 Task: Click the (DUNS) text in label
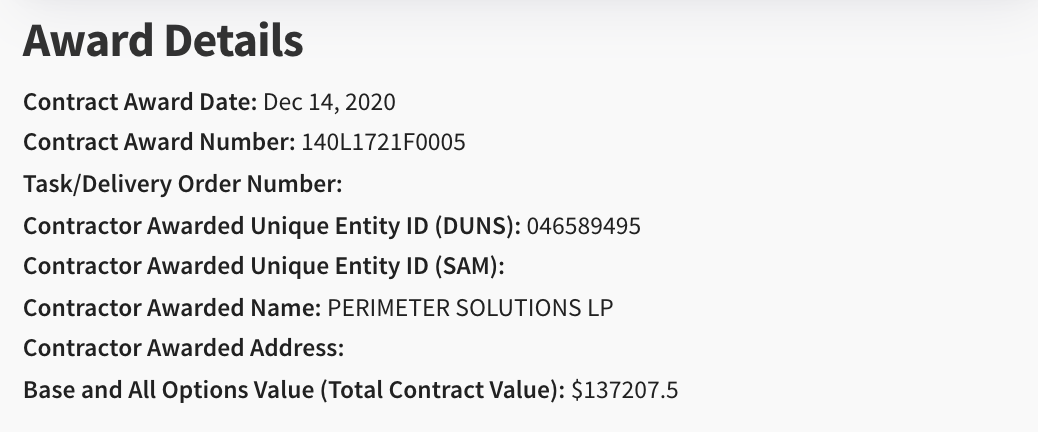[x=478, y=226]
